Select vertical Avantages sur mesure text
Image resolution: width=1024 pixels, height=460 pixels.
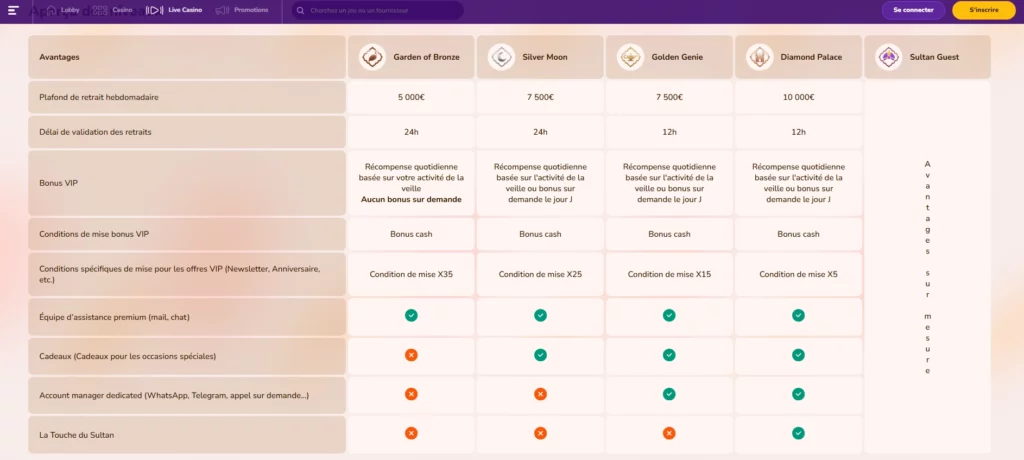(x=927, y=267)
